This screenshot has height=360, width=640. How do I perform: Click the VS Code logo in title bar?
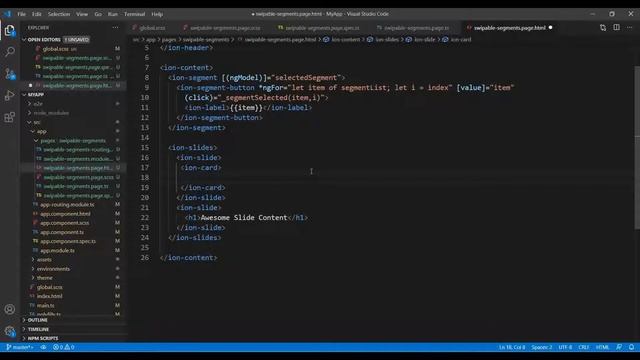7,14
